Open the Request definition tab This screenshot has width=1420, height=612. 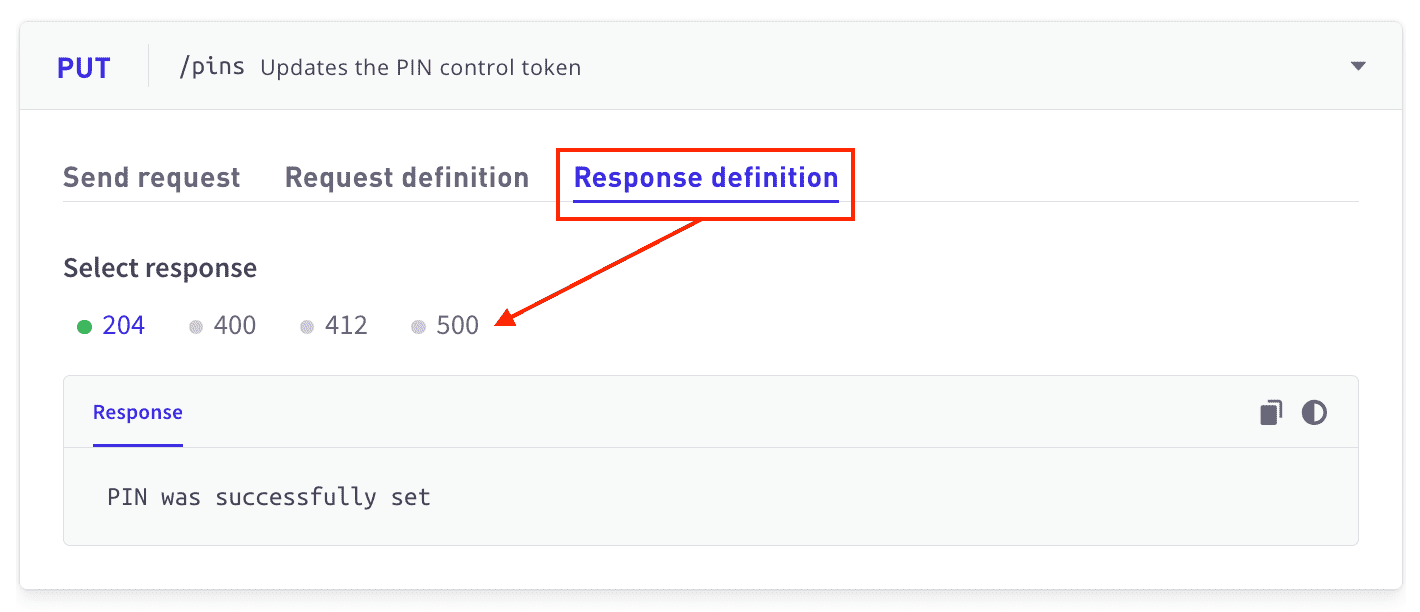click(406, 177)
